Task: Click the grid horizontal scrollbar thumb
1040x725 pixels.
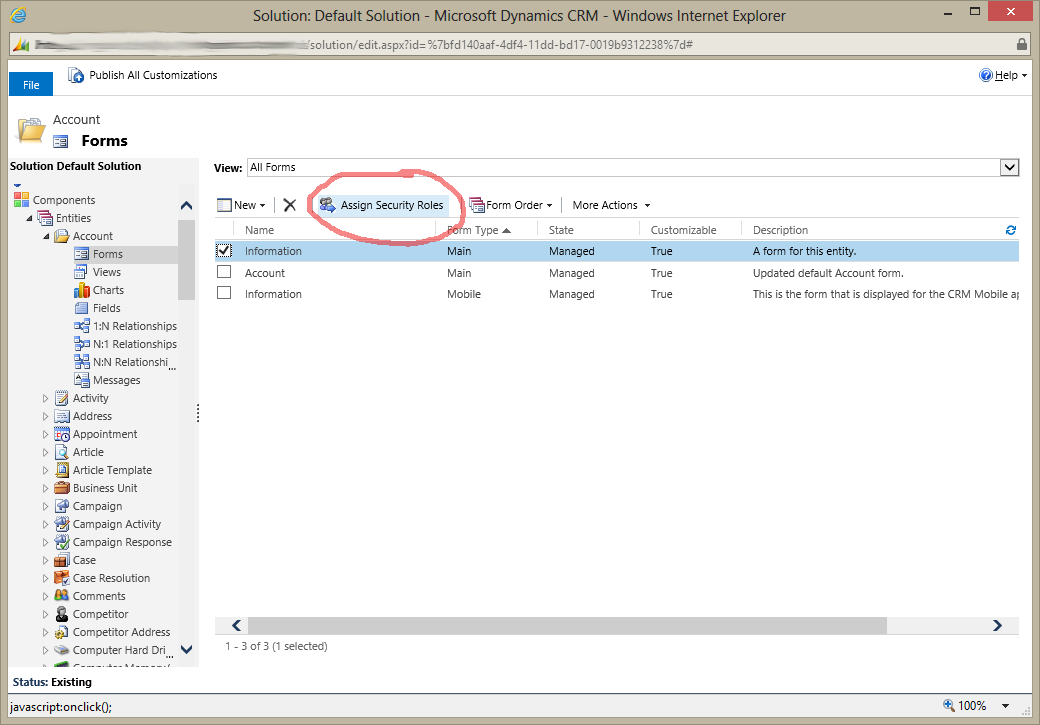Action: (x=567, y=626)
